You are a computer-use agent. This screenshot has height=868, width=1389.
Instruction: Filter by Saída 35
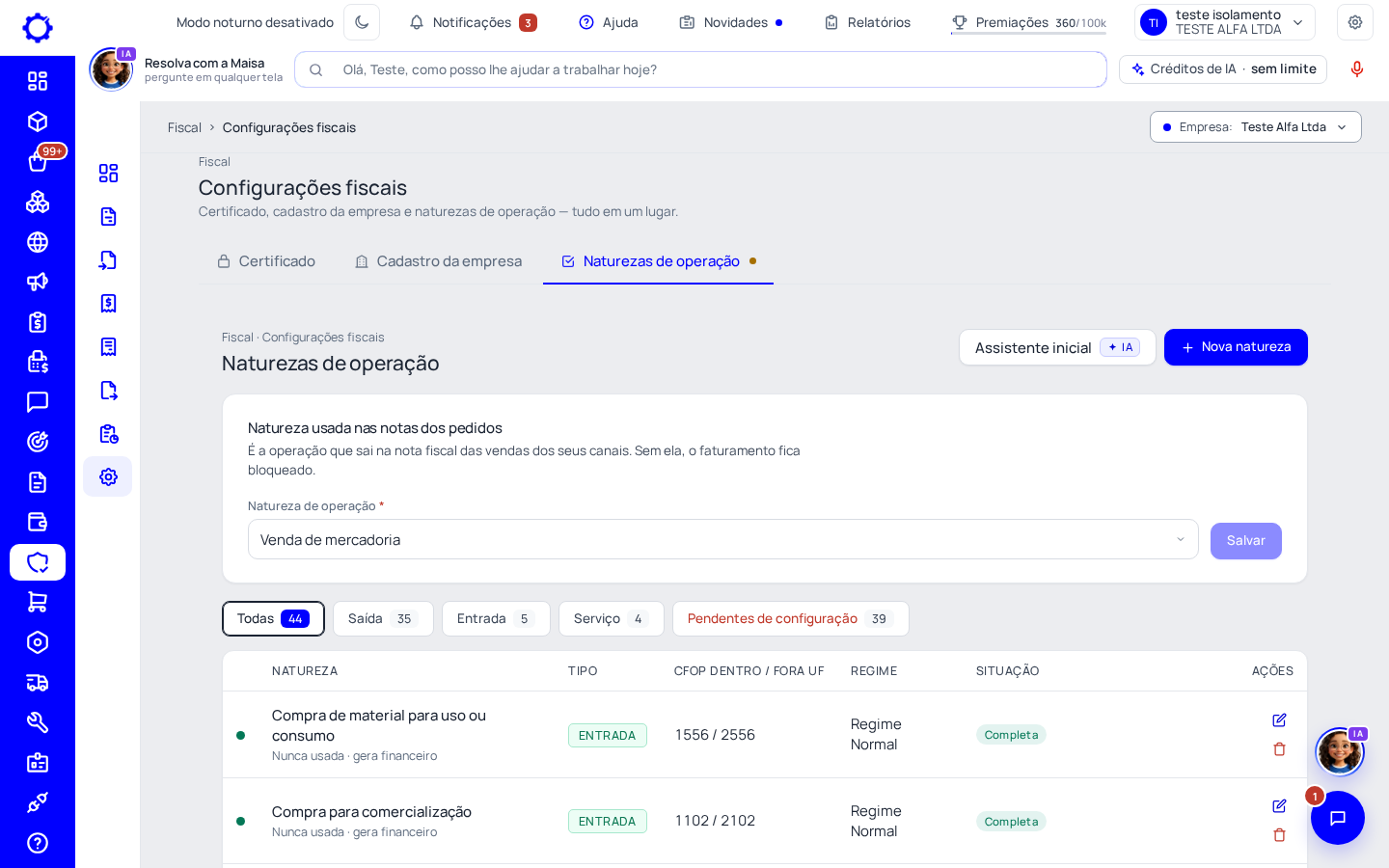tap(383, 619)
